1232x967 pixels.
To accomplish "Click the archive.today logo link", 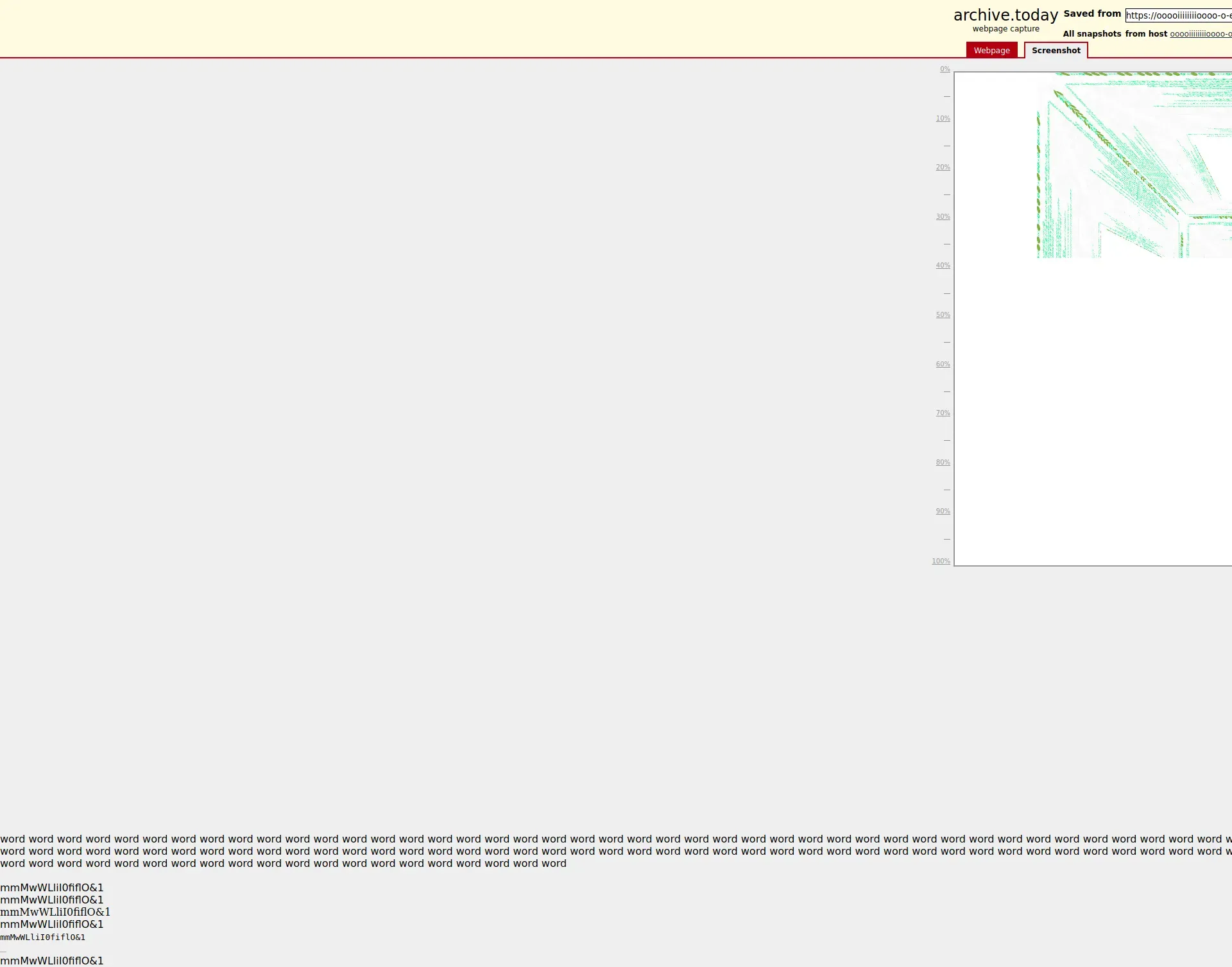I will (1005, 15).
